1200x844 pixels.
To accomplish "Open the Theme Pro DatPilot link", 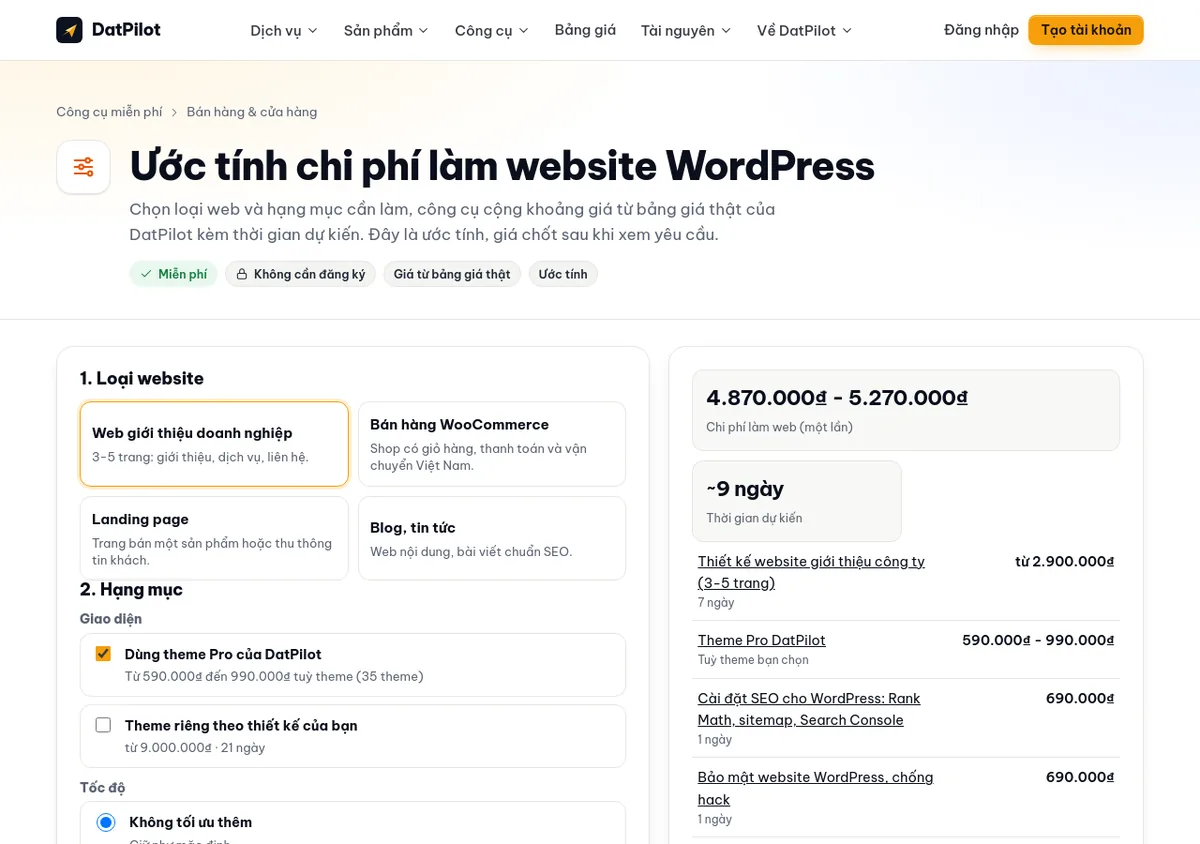I will [762, 640].
